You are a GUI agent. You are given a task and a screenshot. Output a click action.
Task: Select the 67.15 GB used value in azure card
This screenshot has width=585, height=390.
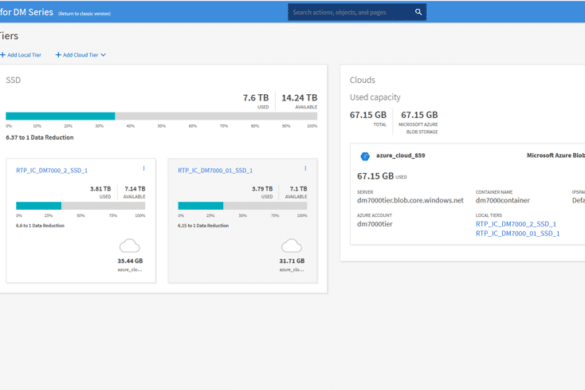click(375, 176)
